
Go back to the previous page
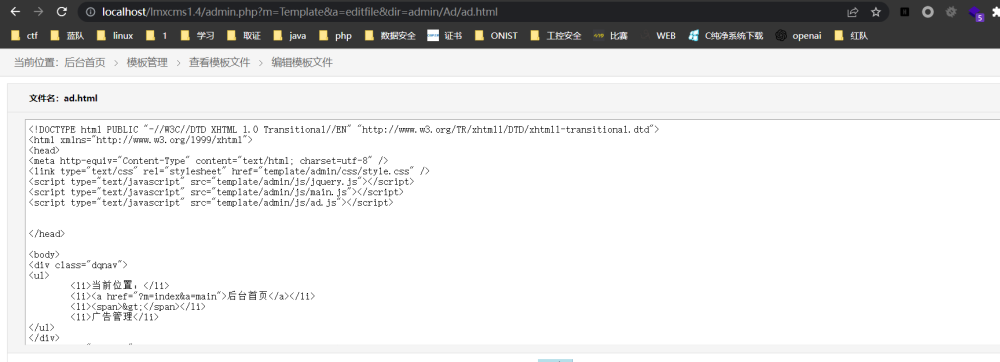15,11
